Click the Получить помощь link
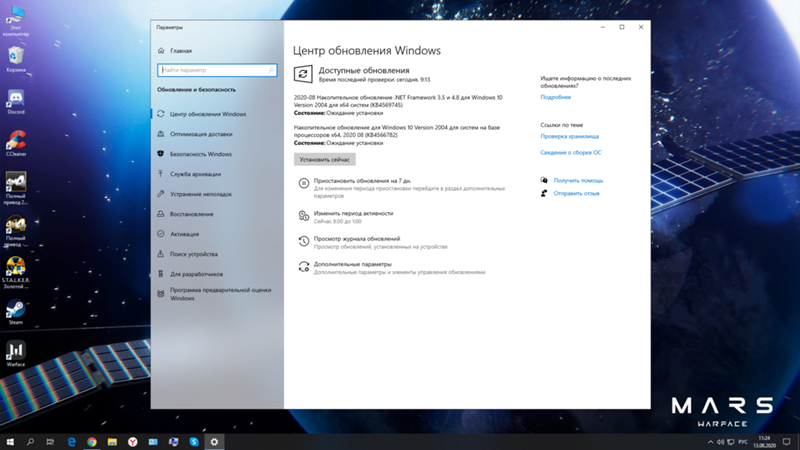The width and height of the screenshot is (800, 450). pos(578,180)
